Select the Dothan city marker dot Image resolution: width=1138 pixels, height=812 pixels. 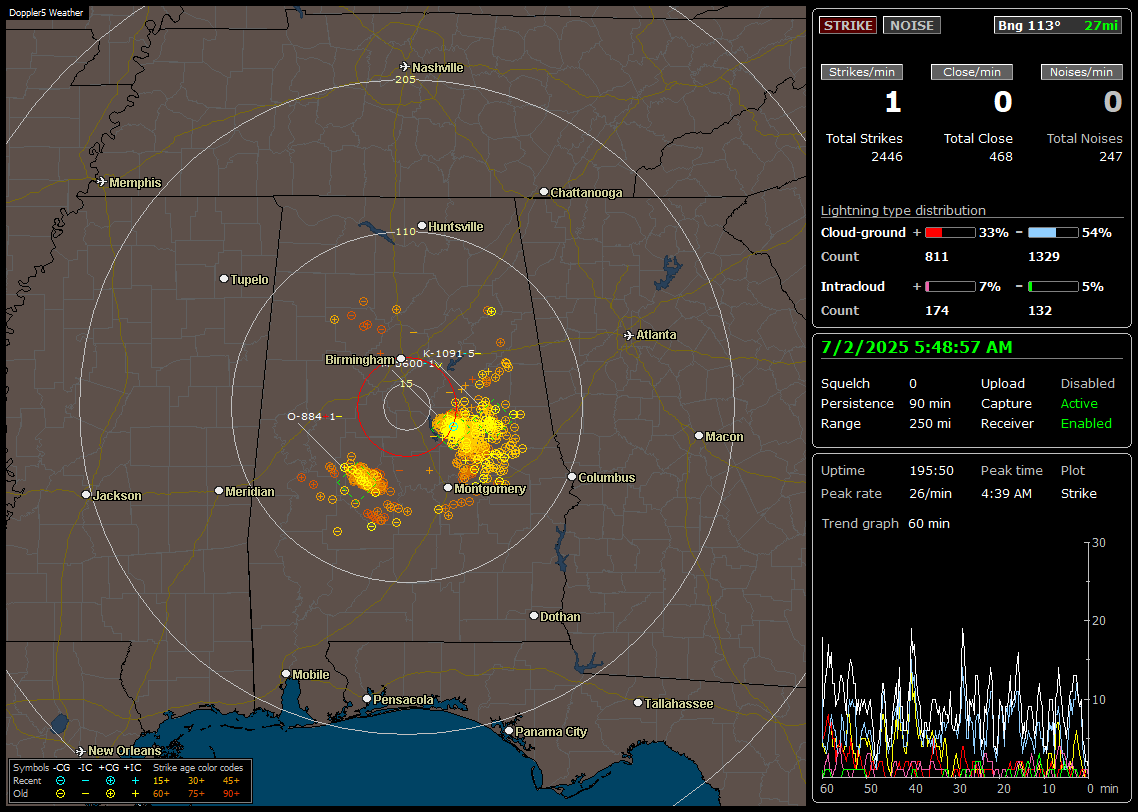point(534,615)
